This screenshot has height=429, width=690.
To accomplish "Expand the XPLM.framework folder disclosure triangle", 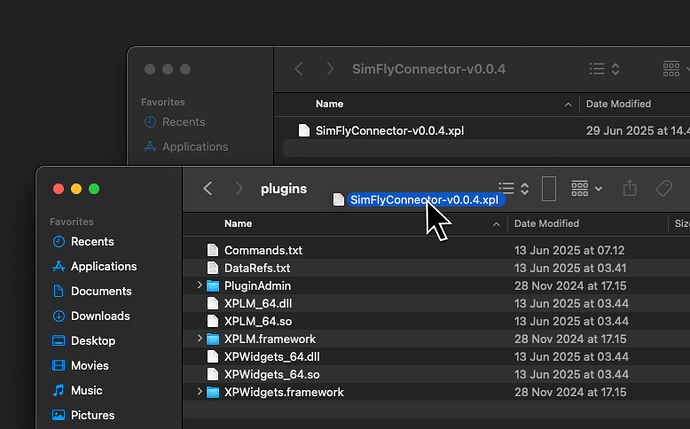I will [200, 339].
